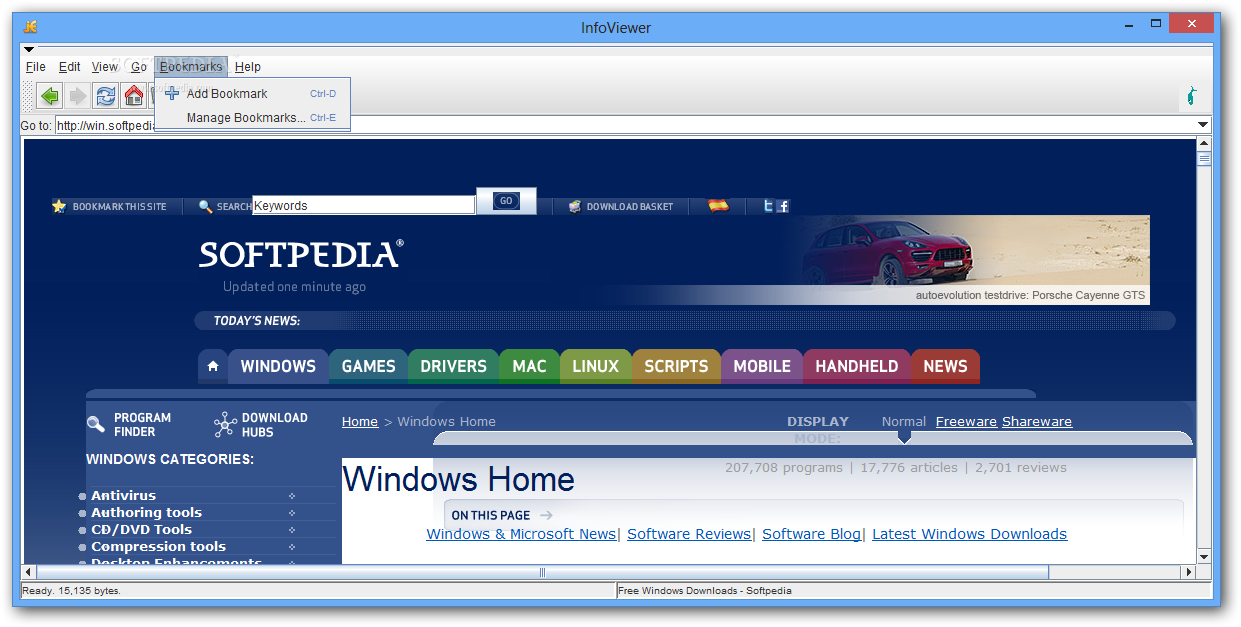This screenshot has width=1241, height=627.
Task: Open Latest Windows Downloads link
Action: [970, 534]
